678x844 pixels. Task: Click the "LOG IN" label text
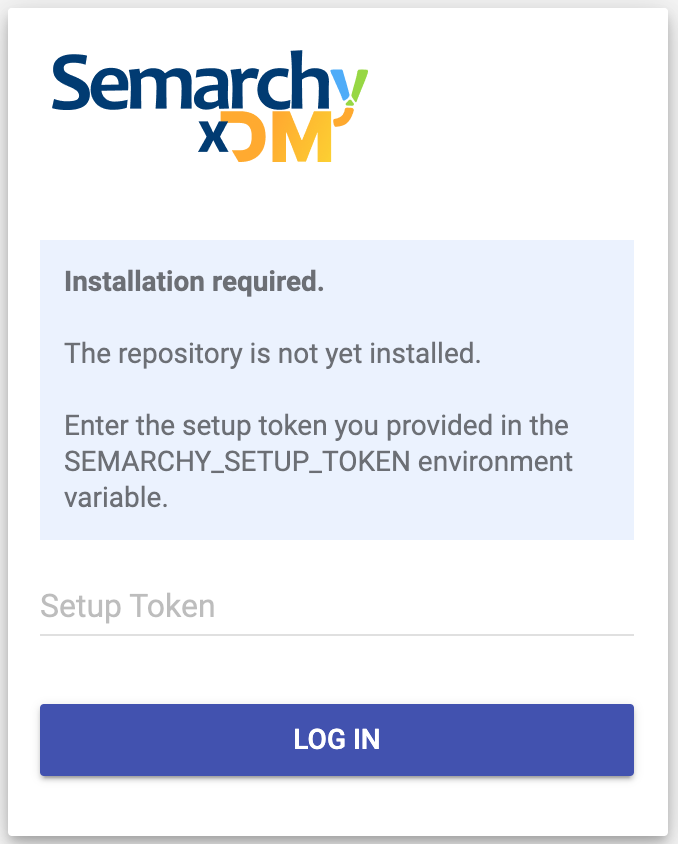(x=337, y=740)
